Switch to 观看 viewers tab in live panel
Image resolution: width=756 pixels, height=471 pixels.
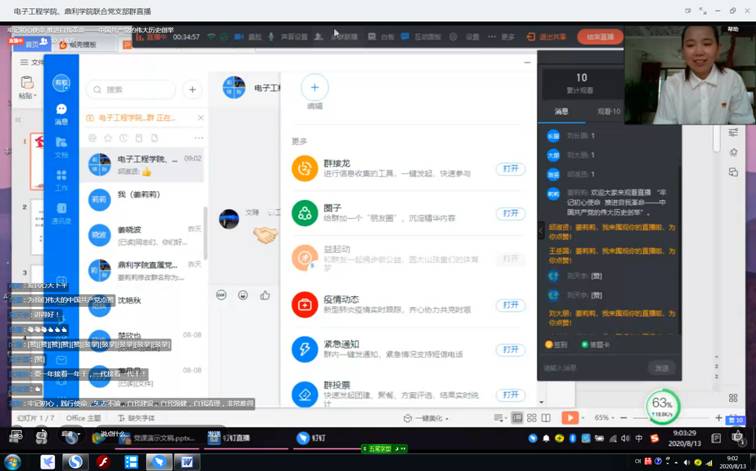[609, 111]
